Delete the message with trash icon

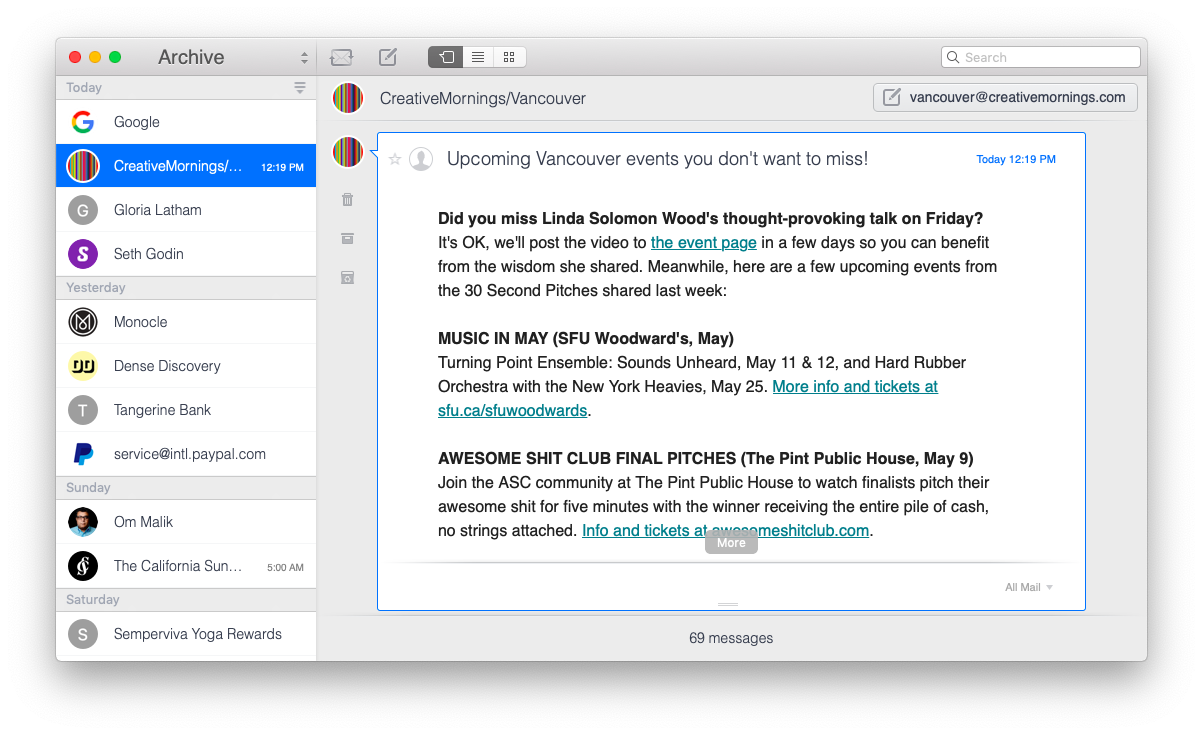tap(347, 199)
